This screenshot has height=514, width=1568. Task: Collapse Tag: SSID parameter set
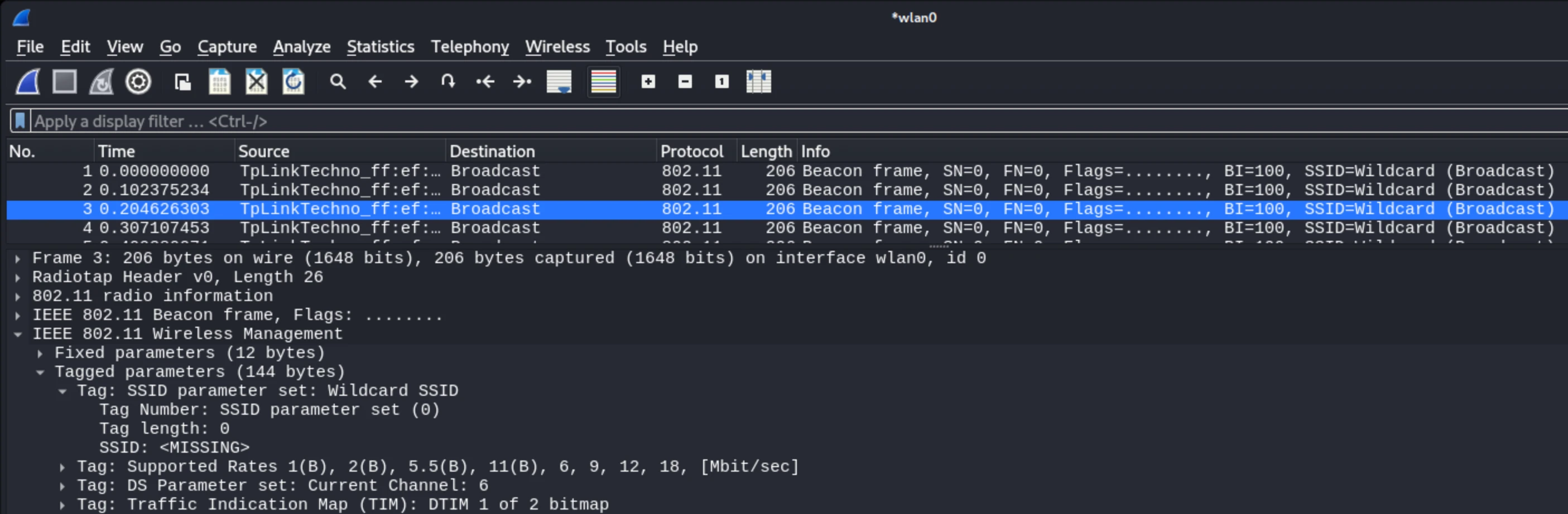tap(62, 391)
